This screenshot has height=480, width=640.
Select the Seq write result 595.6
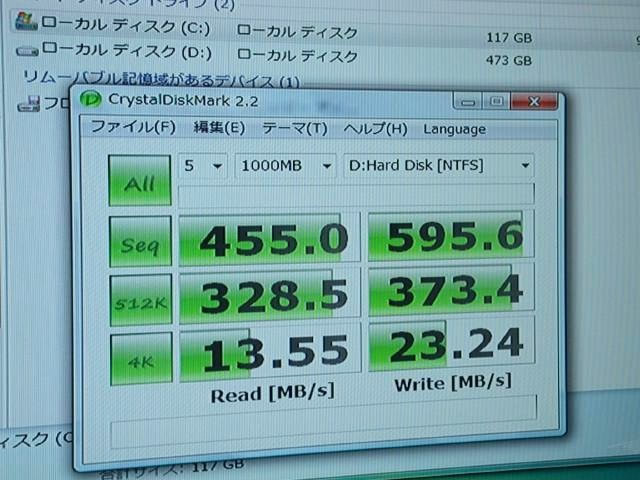coord(451,236)
